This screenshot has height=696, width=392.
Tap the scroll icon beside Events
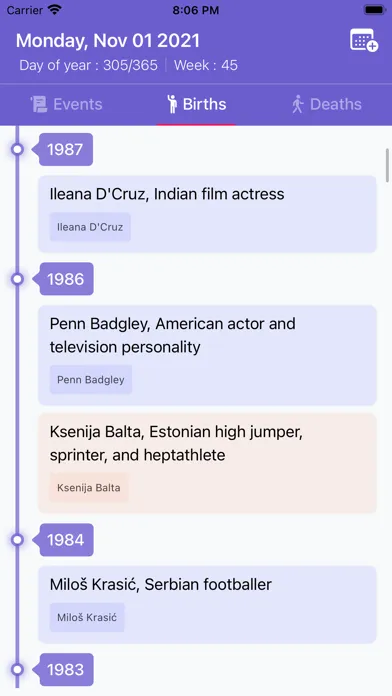(39, 104)
